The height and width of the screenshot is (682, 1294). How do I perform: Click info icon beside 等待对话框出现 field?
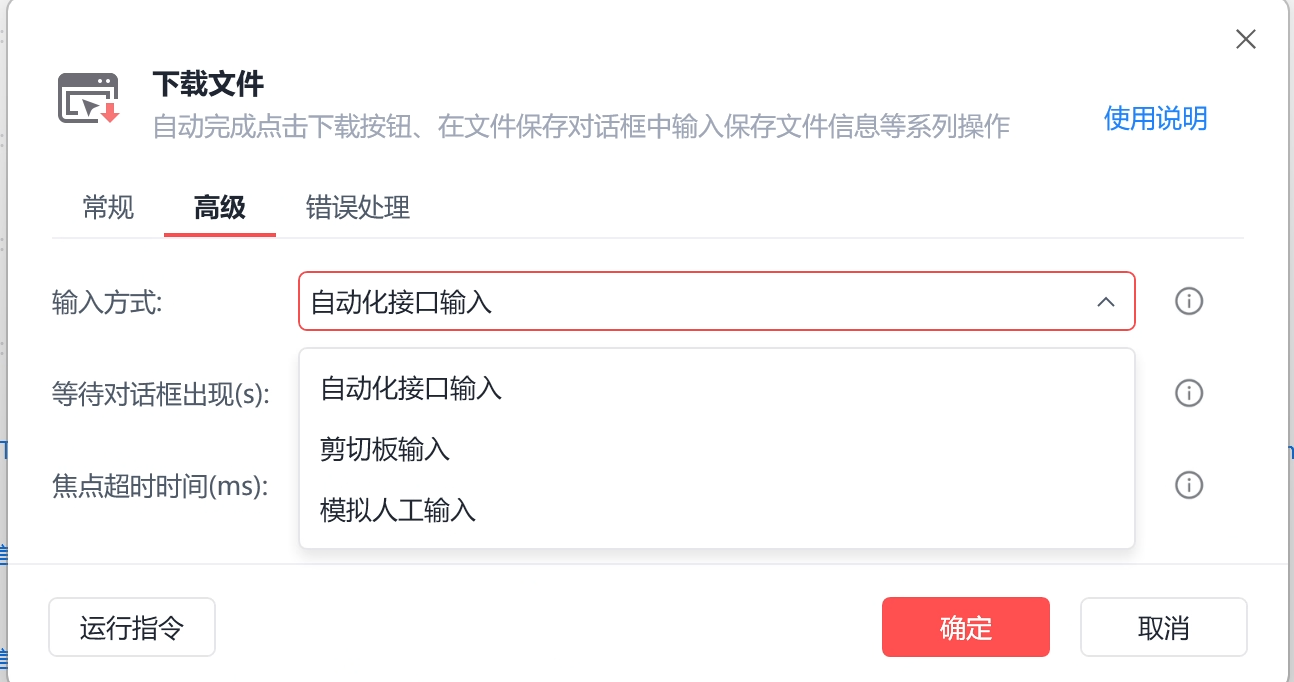click(1188, 393)
